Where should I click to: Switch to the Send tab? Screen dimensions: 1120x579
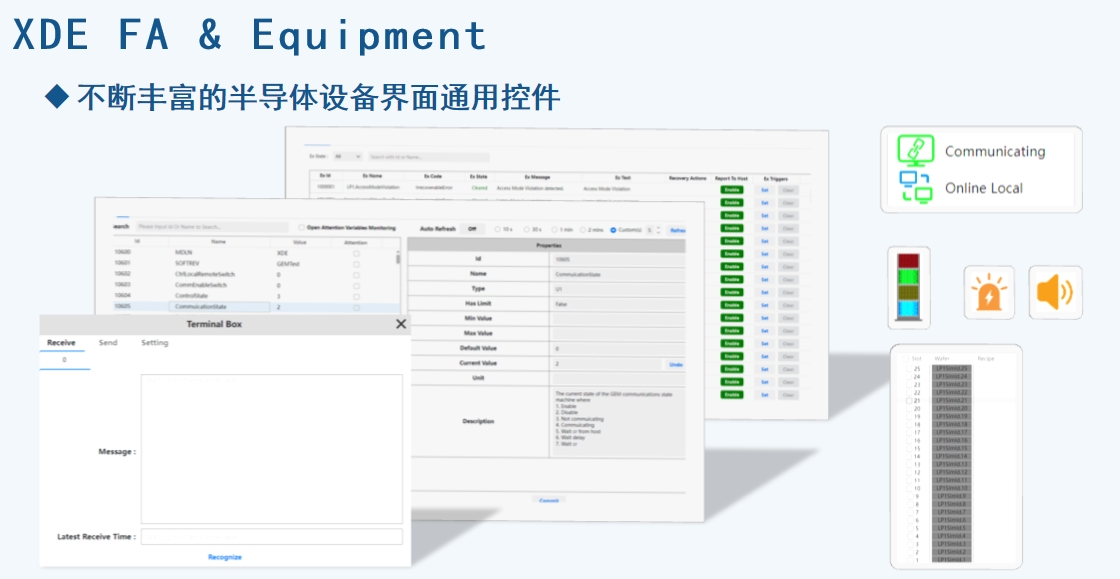click(108, 343)
